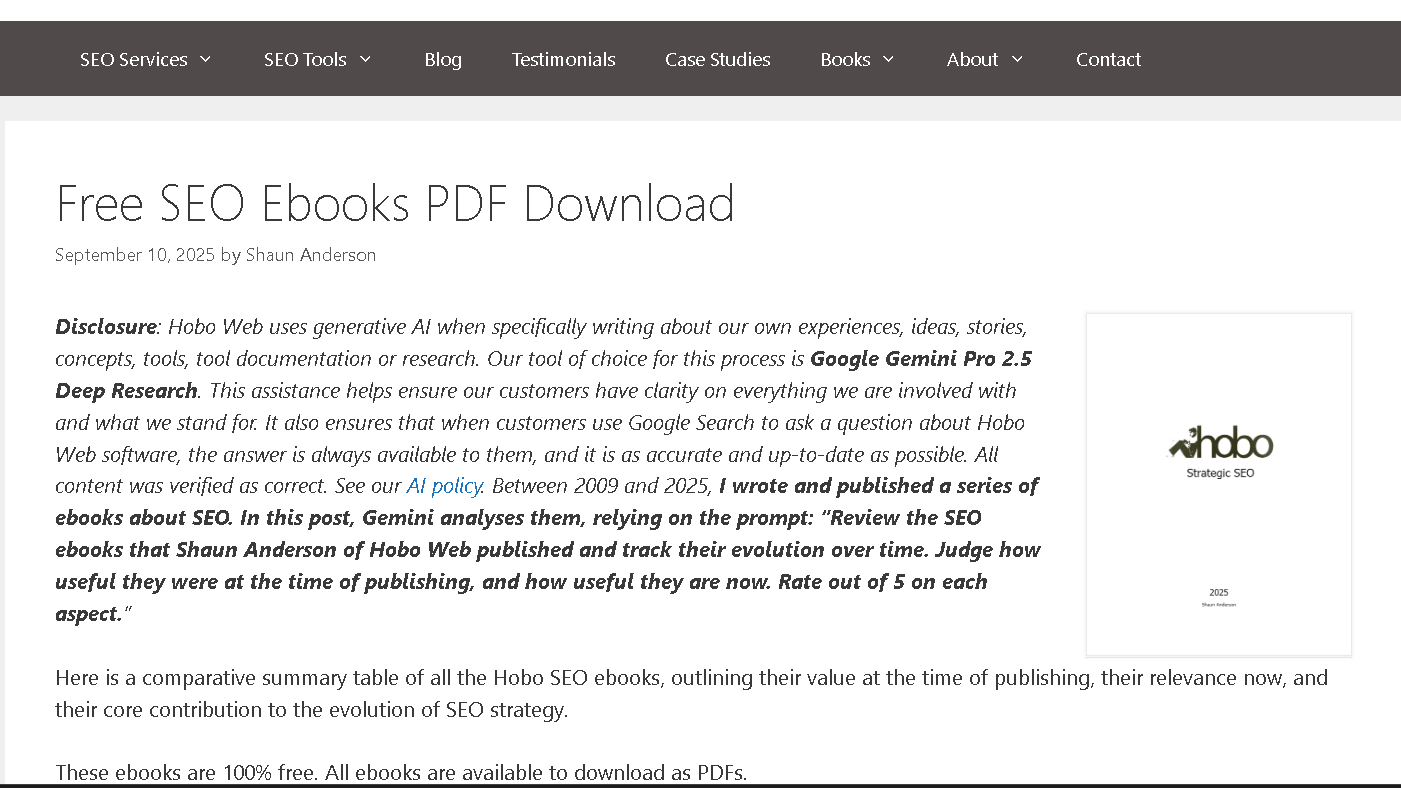
Task: Expand the About dropdown chevron
Action: click(1018, 59)
